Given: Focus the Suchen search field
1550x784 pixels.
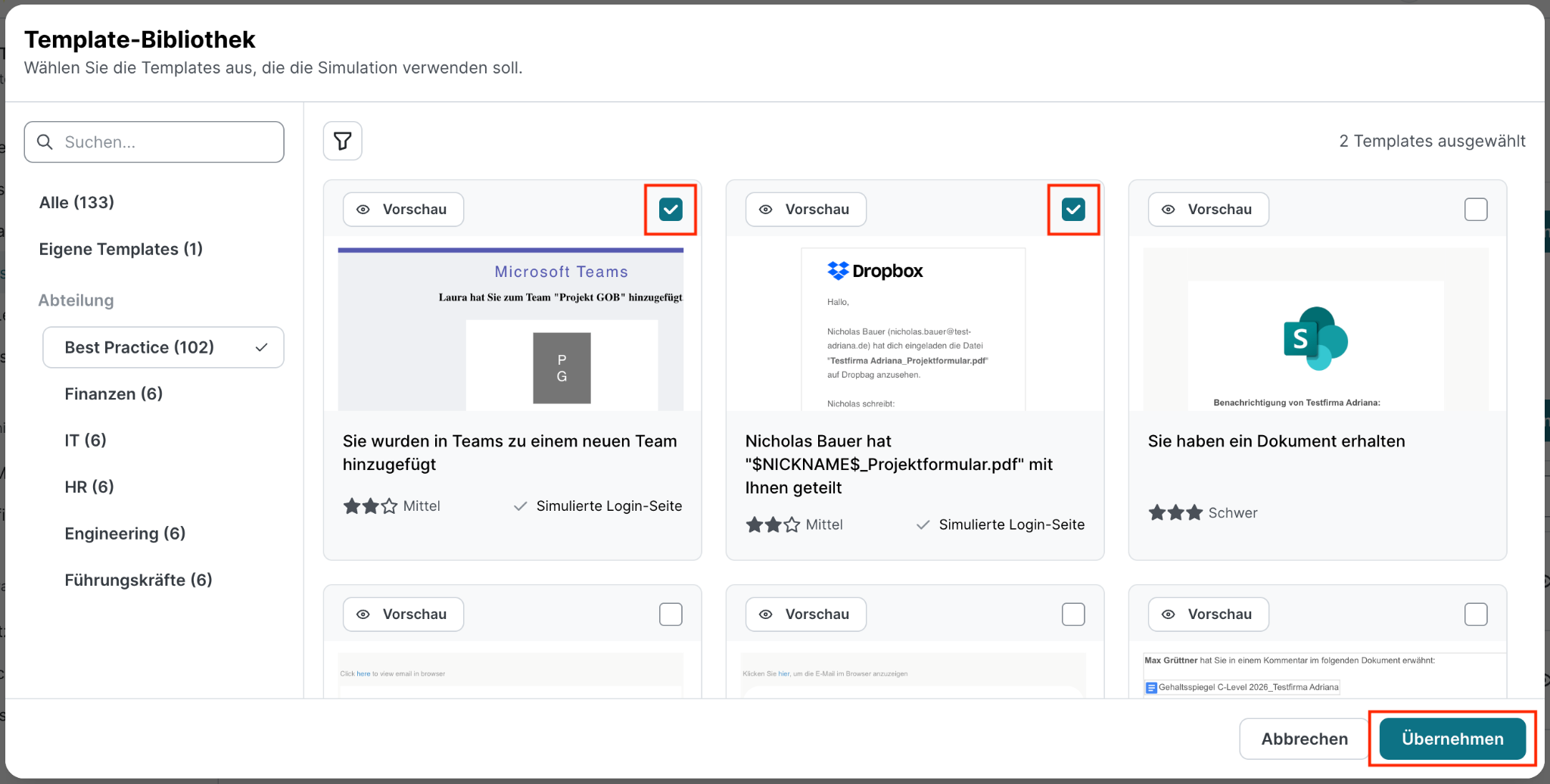Looking at the screenshot, I should [154, 142].
